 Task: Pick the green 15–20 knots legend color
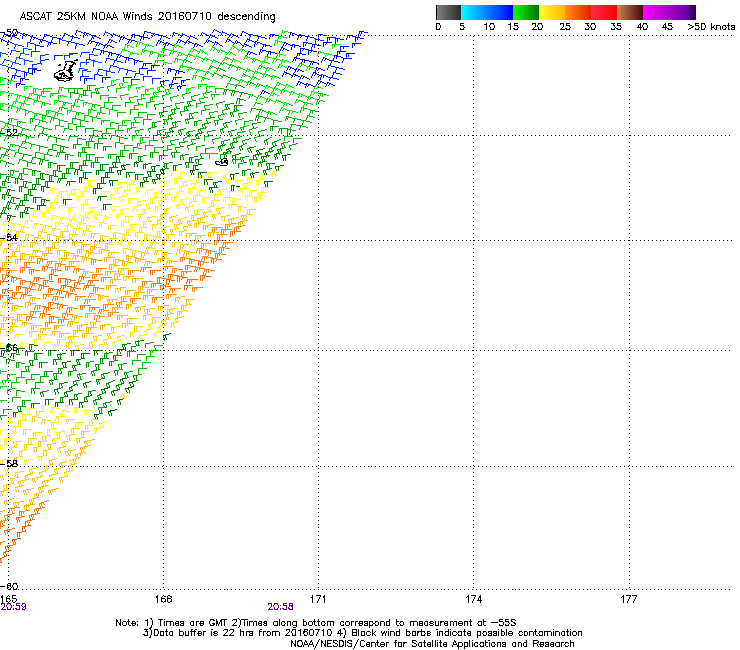click(x=527, y=12)
